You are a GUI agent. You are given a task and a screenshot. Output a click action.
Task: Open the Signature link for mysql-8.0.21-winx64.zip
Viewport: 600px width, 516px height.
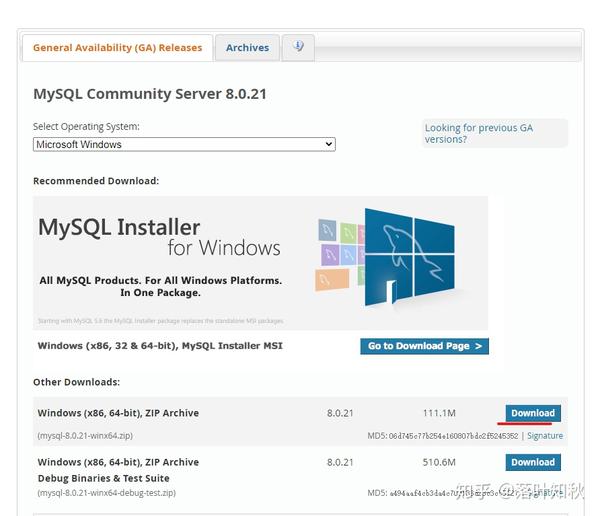[x=545, y=436]
